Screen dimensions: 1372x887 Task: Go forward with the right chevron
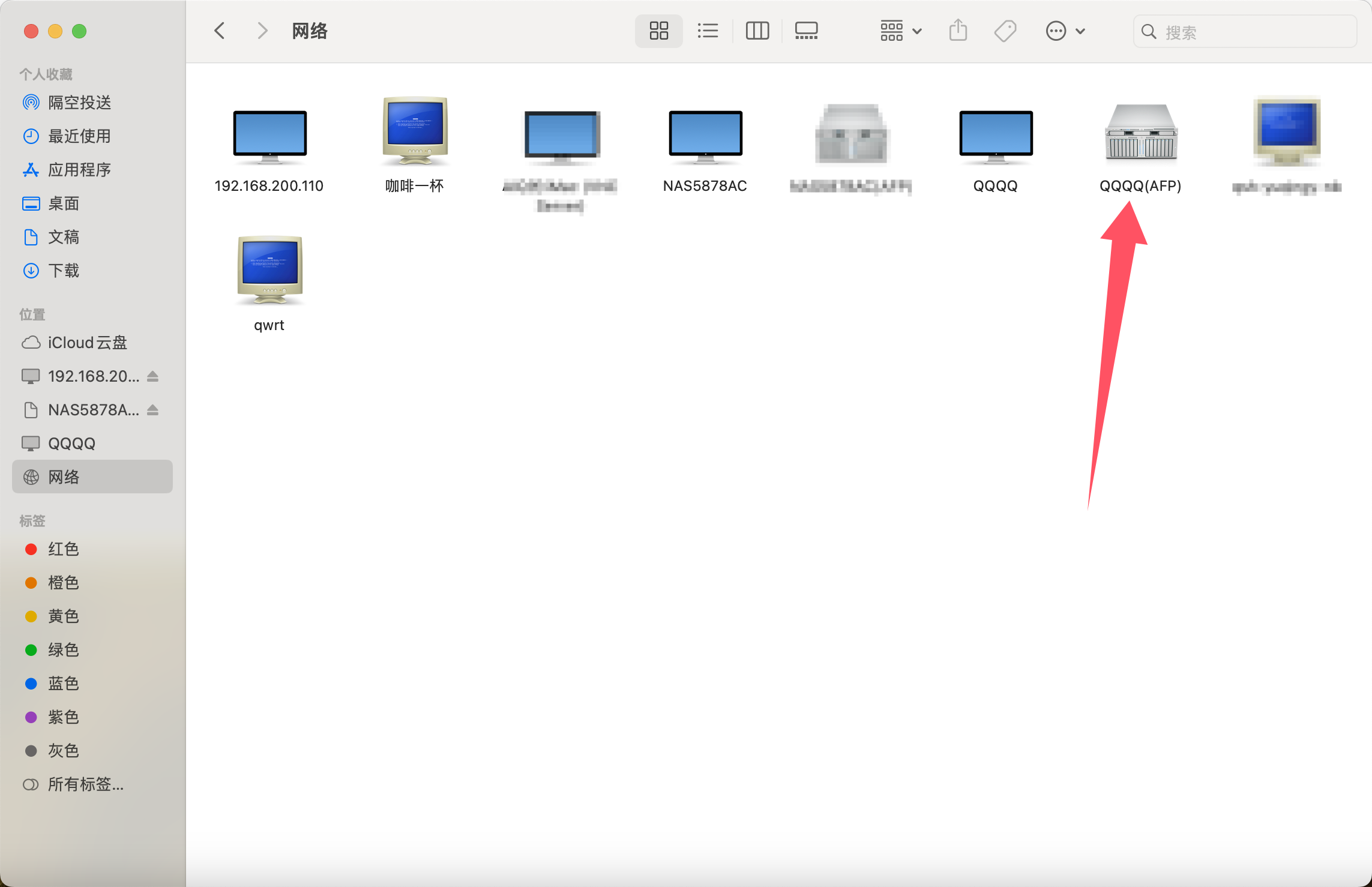[262, 31]
